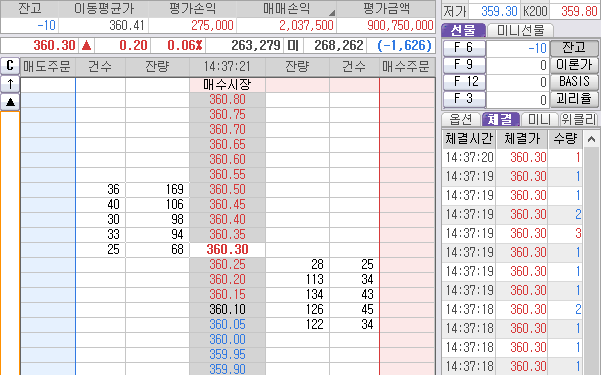Viewport: 601px width, 375px height.
Task: Click price 360.65 in the ladder
Action: point(227,145)
